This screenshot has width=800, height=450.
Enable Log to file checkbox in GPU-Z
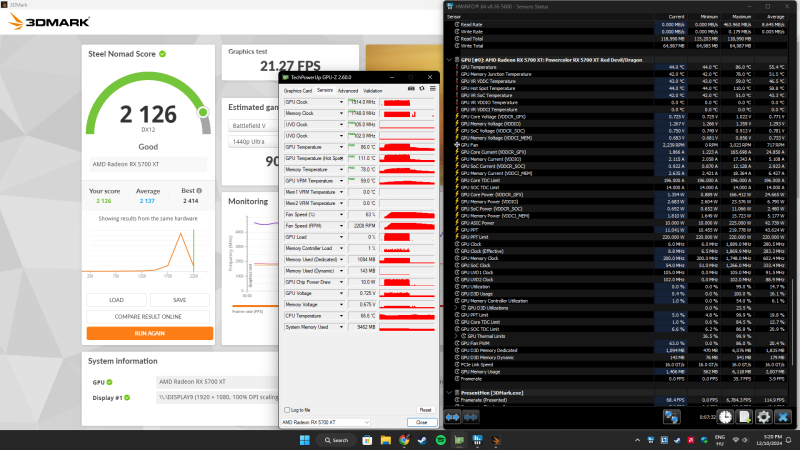click(287, 410)
